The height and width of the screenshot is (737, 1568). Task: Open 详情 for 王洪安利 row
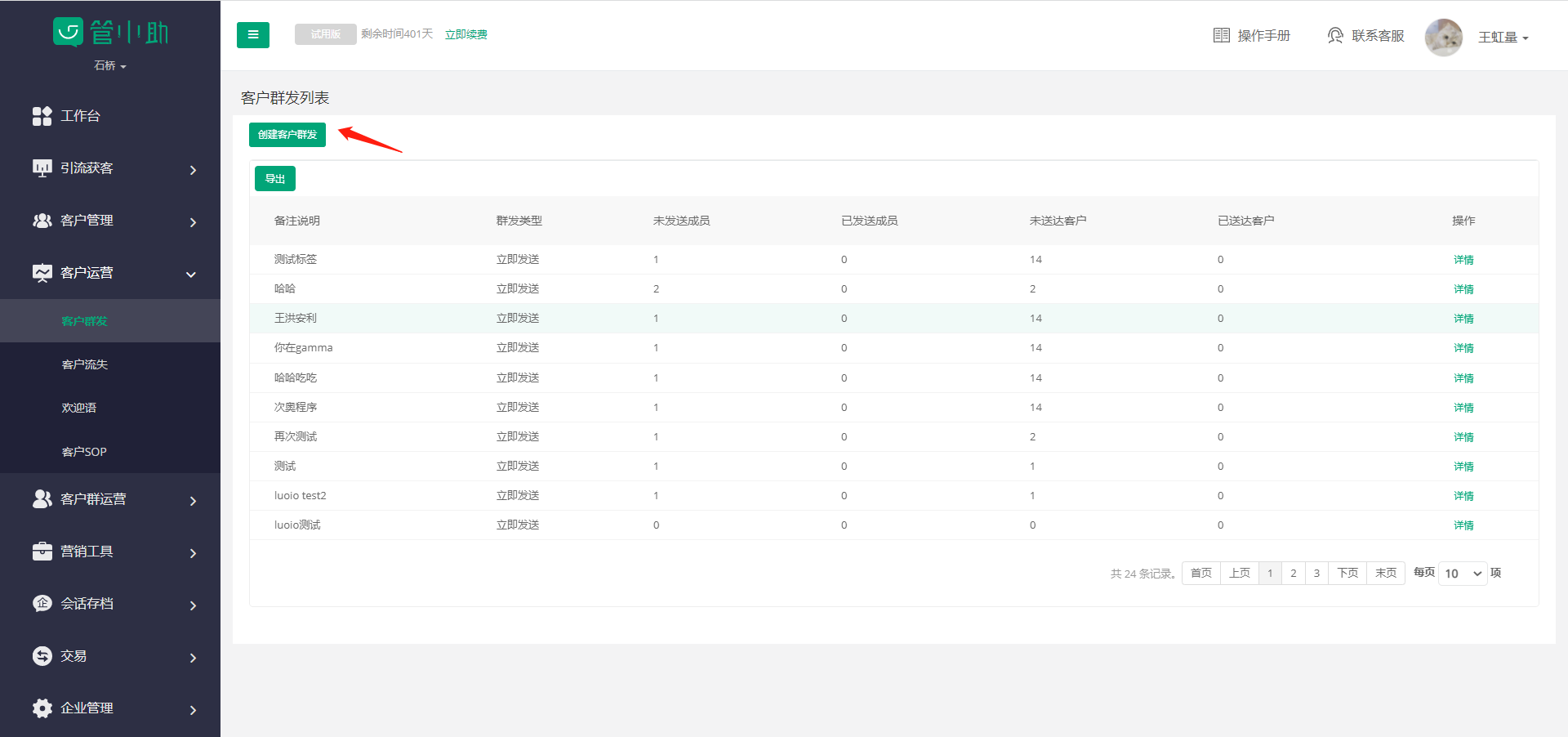coord(1463,319)
